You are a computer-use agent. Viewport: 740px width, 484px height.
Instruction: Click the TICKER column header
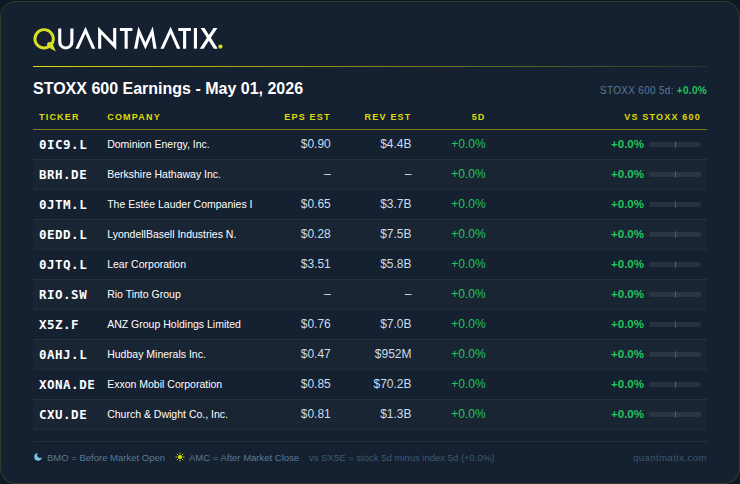59,117
